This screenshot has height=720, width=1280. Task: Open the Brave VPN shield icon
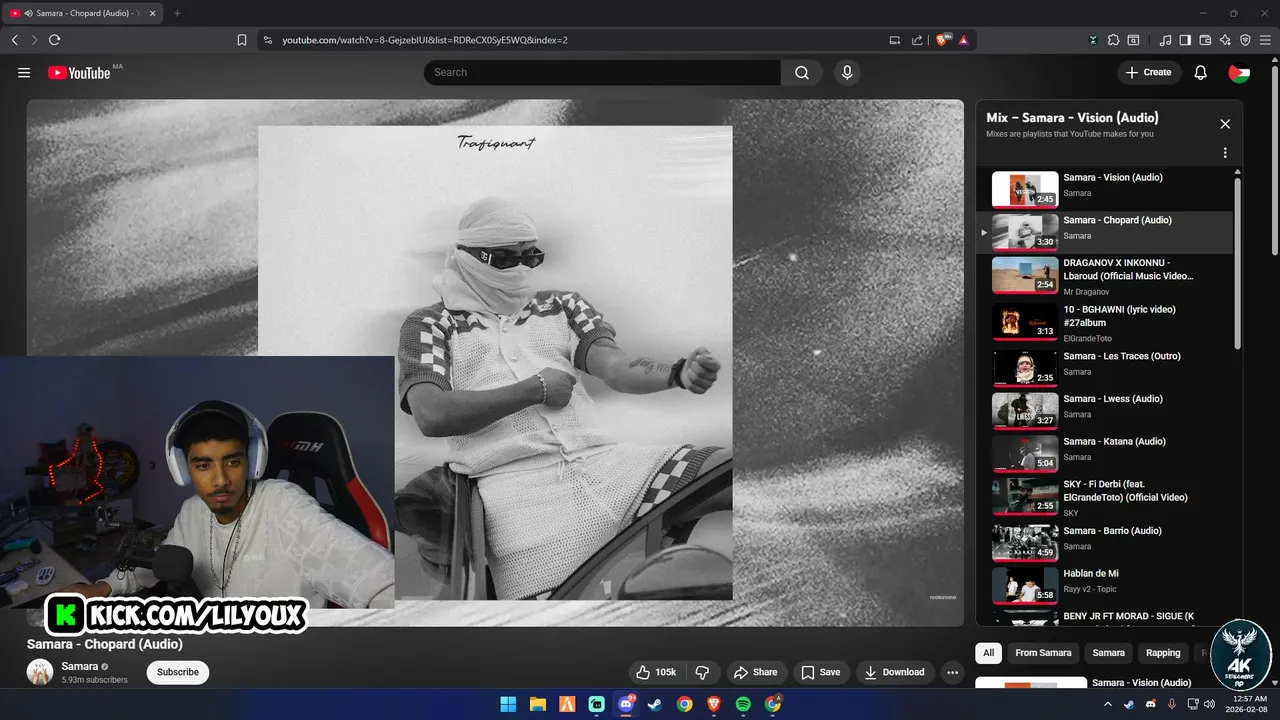1245,40
